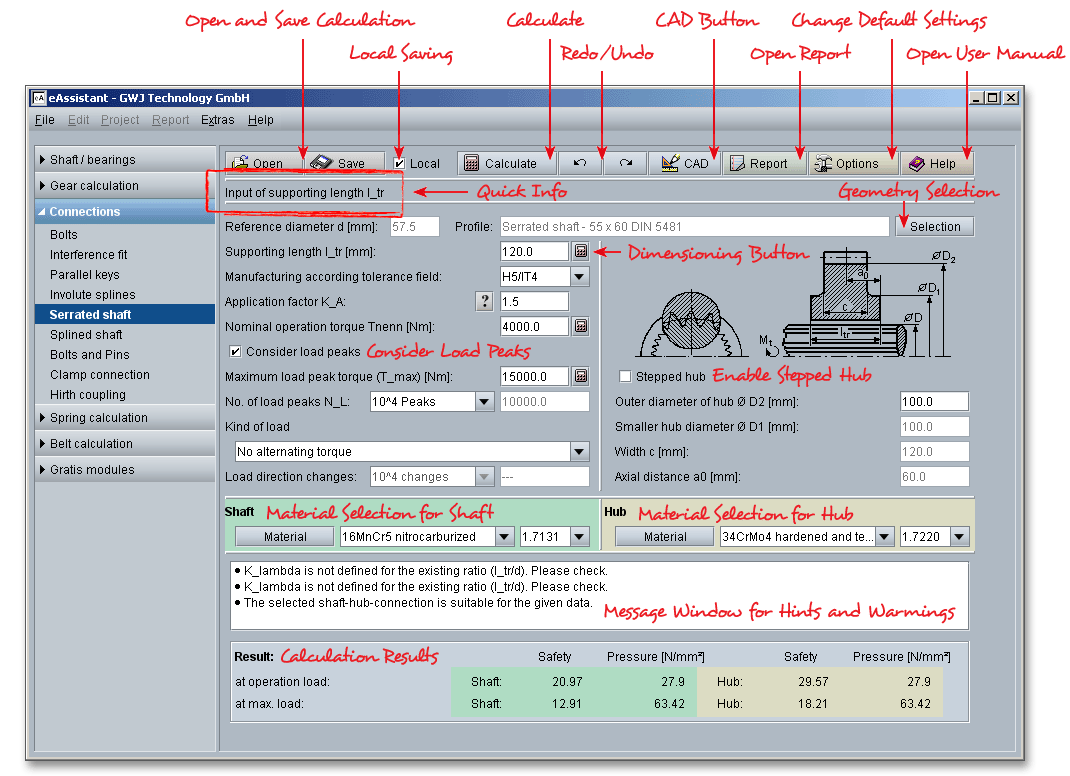Open the File menu

pos(44,120)
